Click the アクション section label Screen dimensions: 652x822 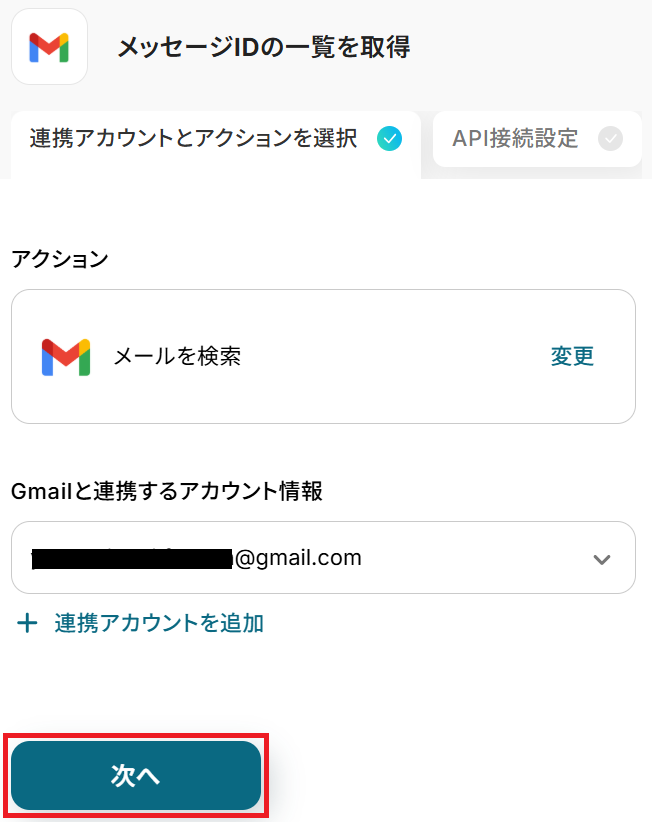(59, 259)
